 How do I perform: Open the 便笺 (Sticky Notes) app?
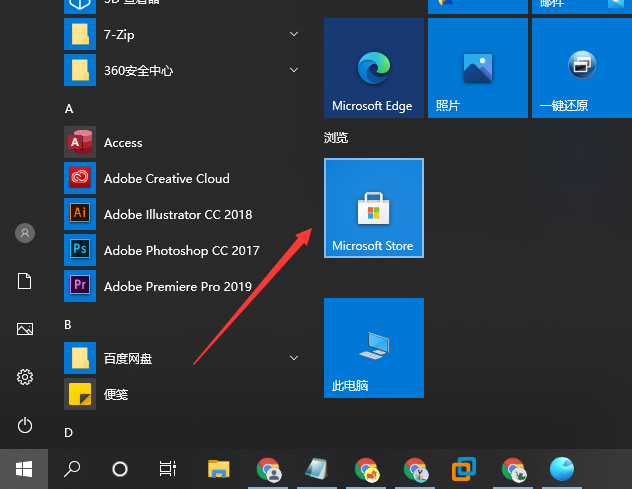coord(115,394)
